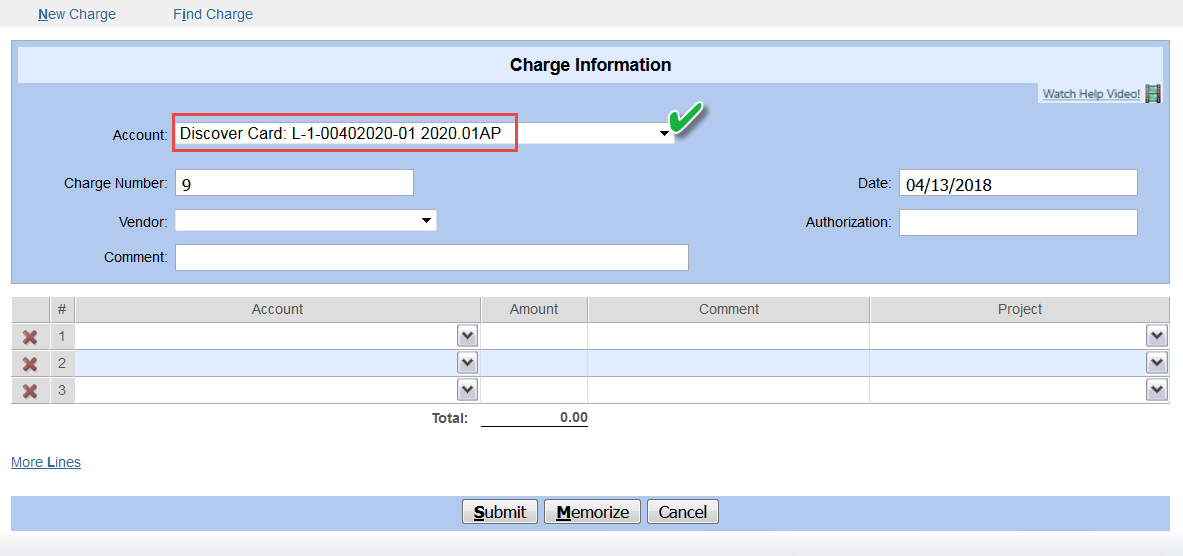Click into the header Comment field

[432, 257]
